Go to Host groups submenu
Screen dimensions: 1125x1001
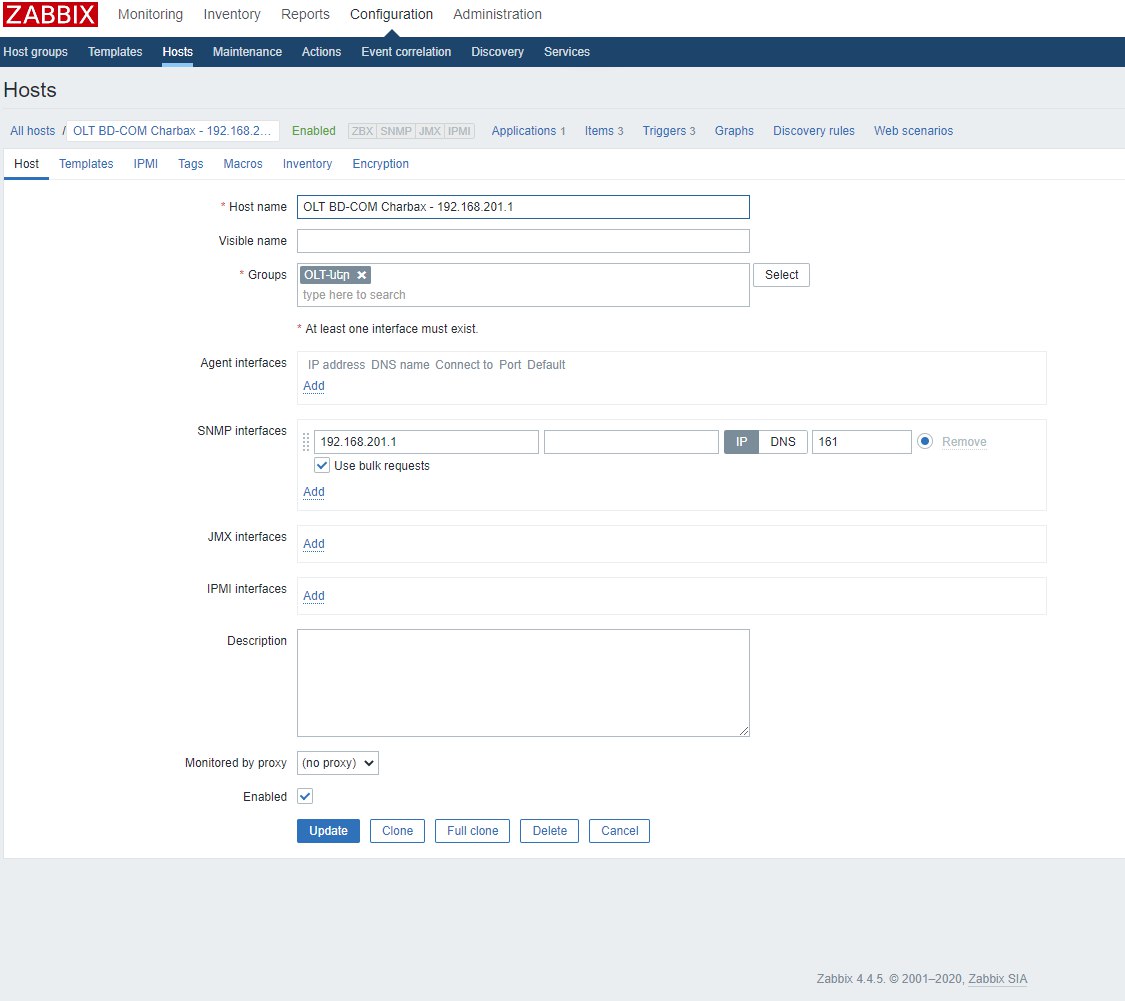(x=35, y=52)
